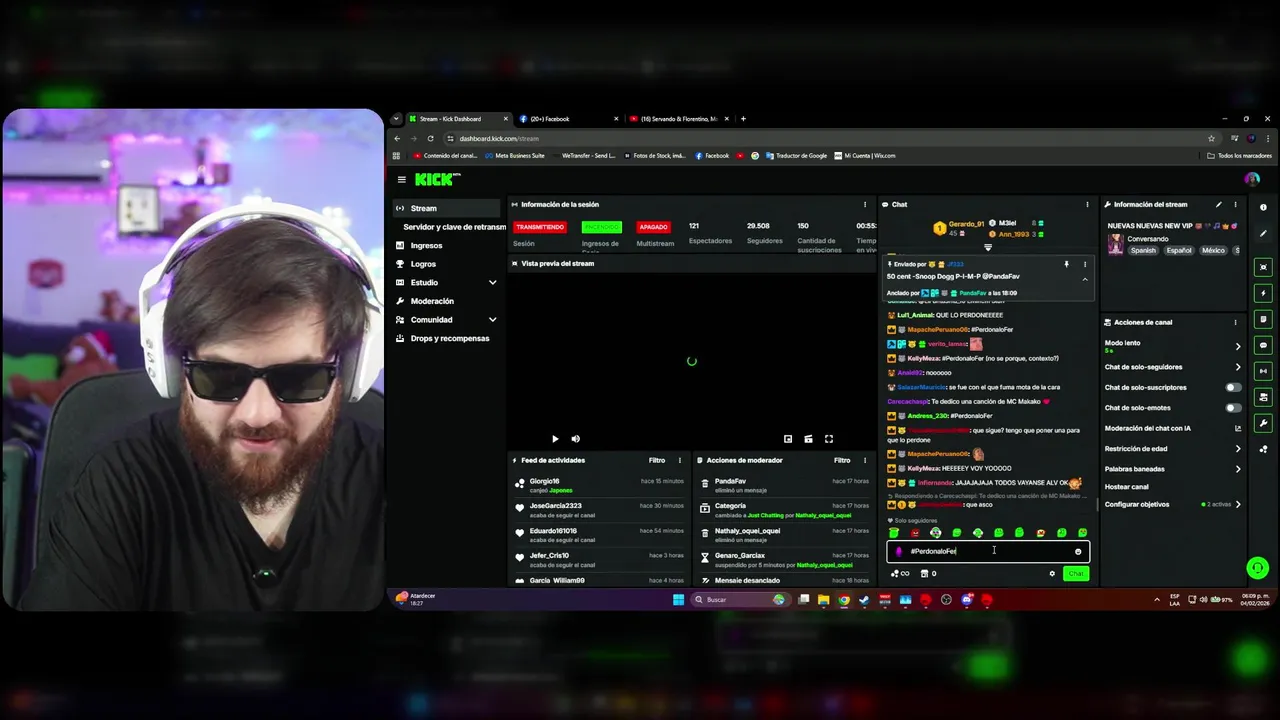Open Configurar objetivos arrow

coord(1238,505)
